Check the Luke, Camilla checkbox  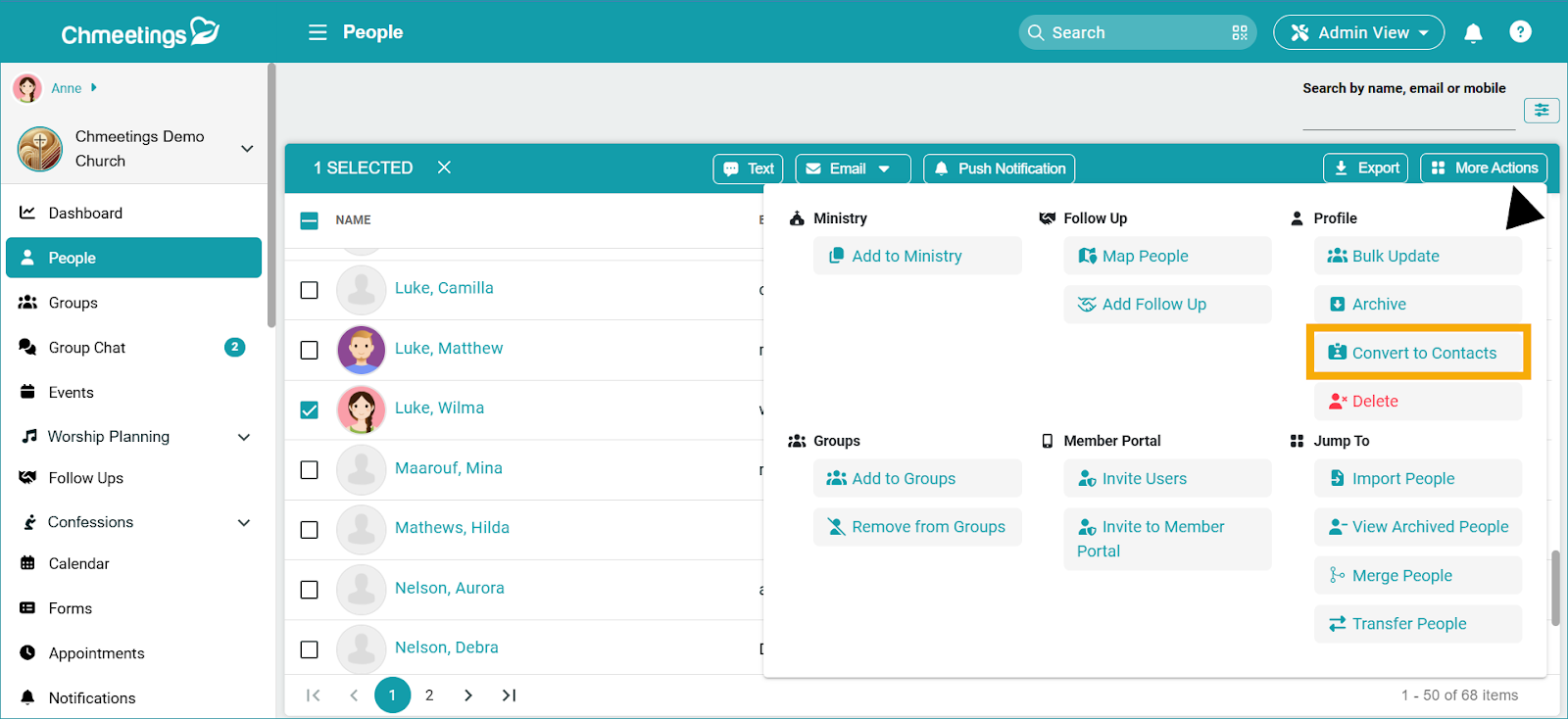(310, 290)
